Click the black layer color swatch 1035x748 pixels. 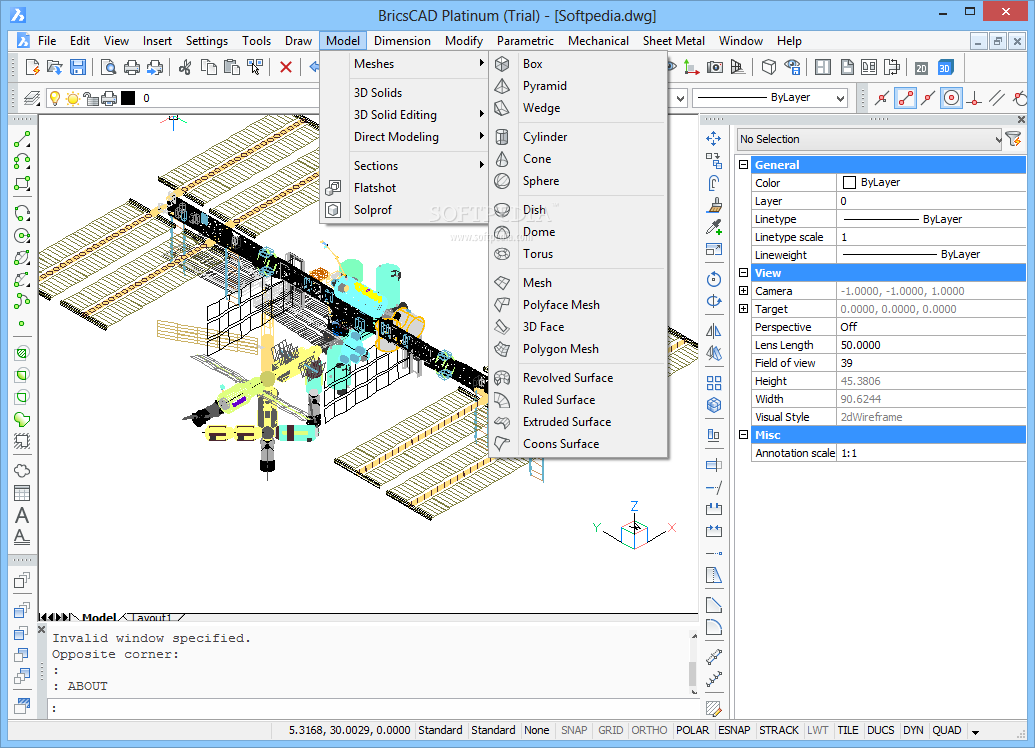(128, 98)
